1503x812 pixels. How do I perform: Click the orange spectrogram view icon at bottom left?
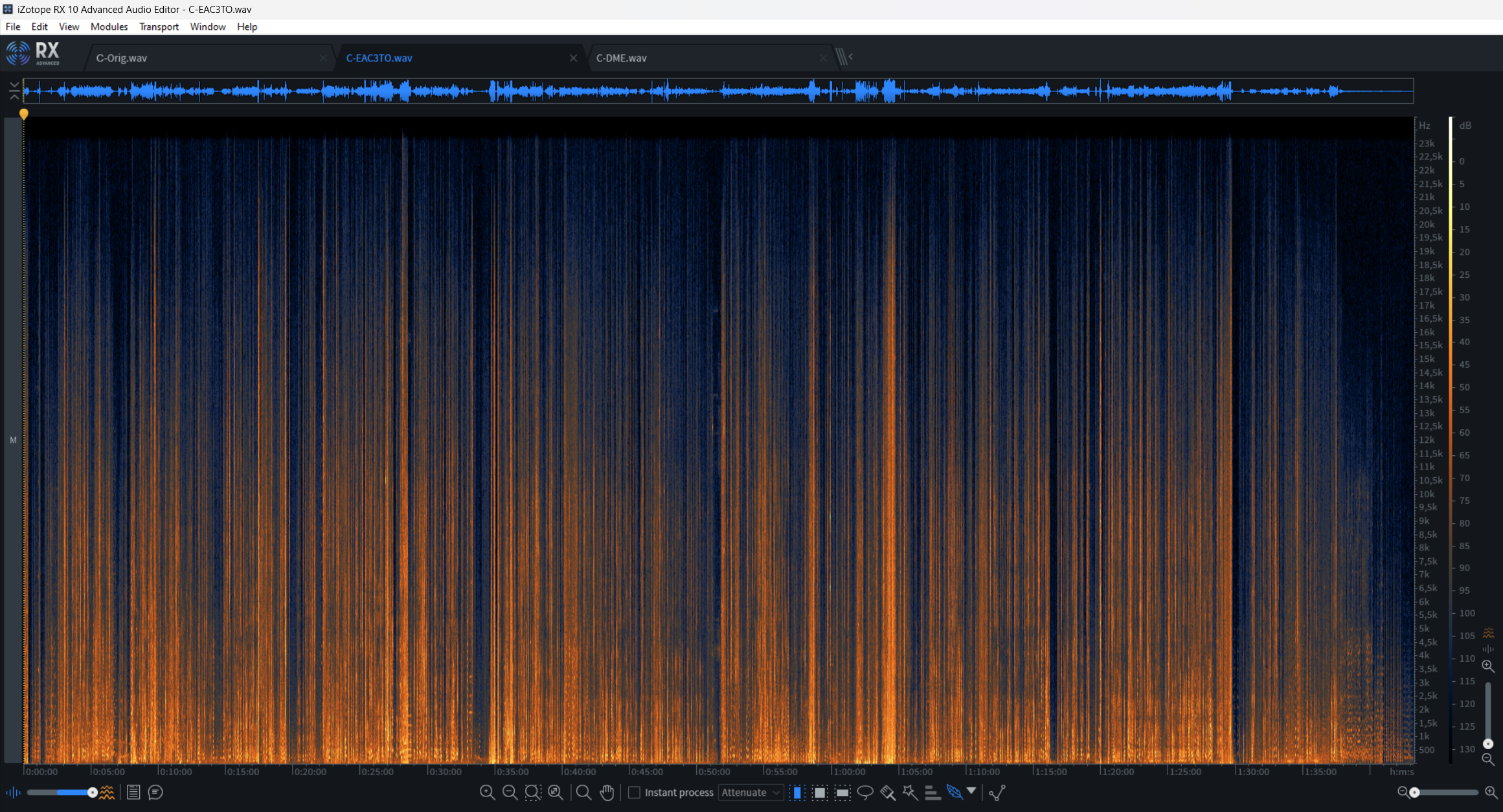click(x=107, y=792)
